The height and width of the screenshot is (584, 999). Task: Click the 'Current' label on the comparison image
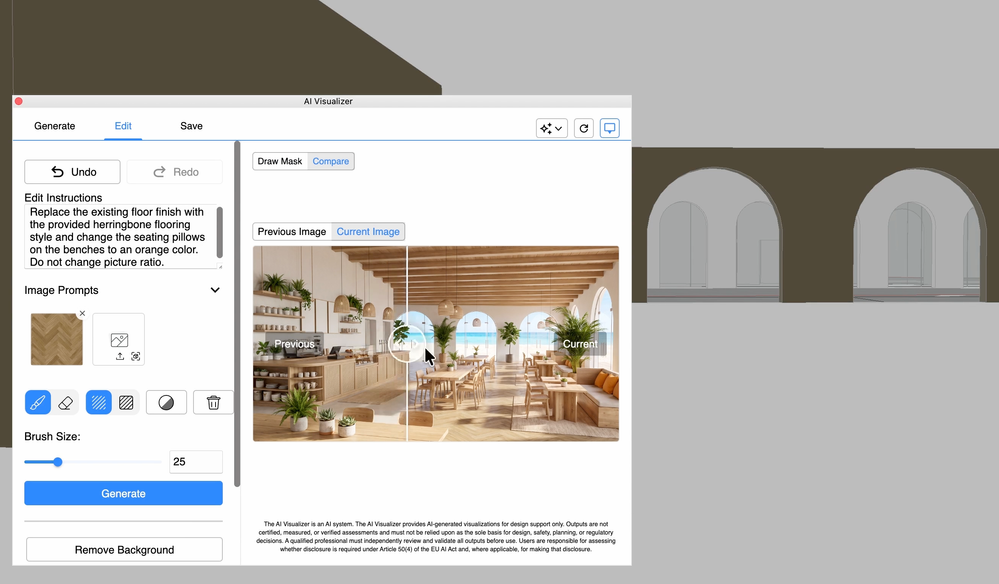(x=580, y=344)
